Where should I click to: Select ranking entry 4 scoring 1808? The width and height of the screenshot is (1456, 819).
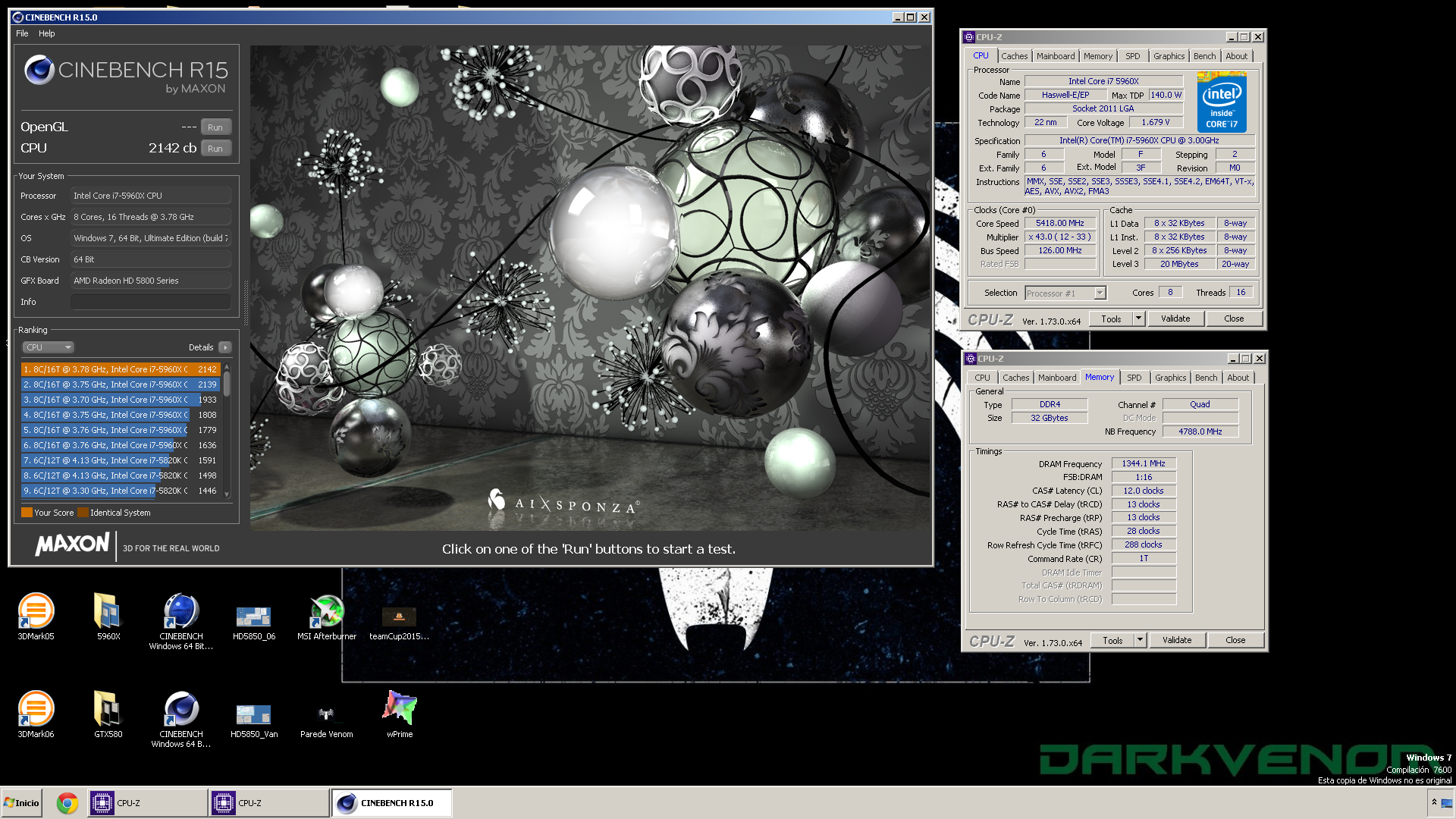pyautogui.click(x=121, y=415)
